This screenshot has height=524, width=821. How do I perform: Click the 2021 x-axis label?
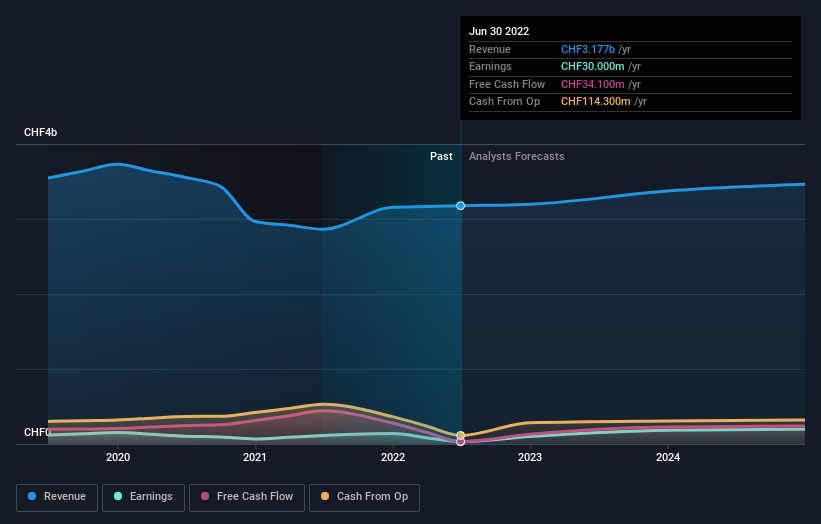(255, 457)
